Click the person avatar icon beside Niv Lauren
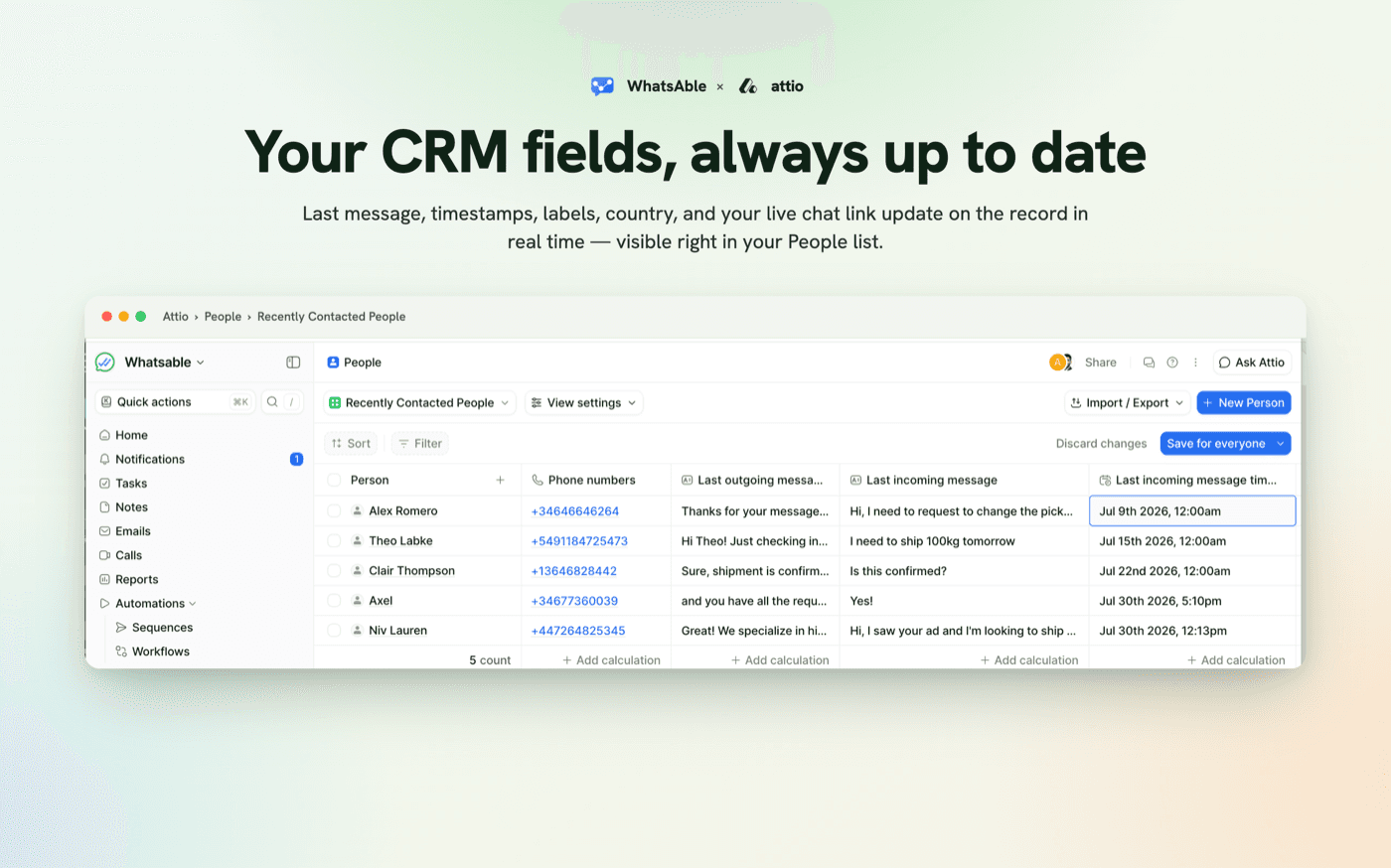 [x=357, y=631]
